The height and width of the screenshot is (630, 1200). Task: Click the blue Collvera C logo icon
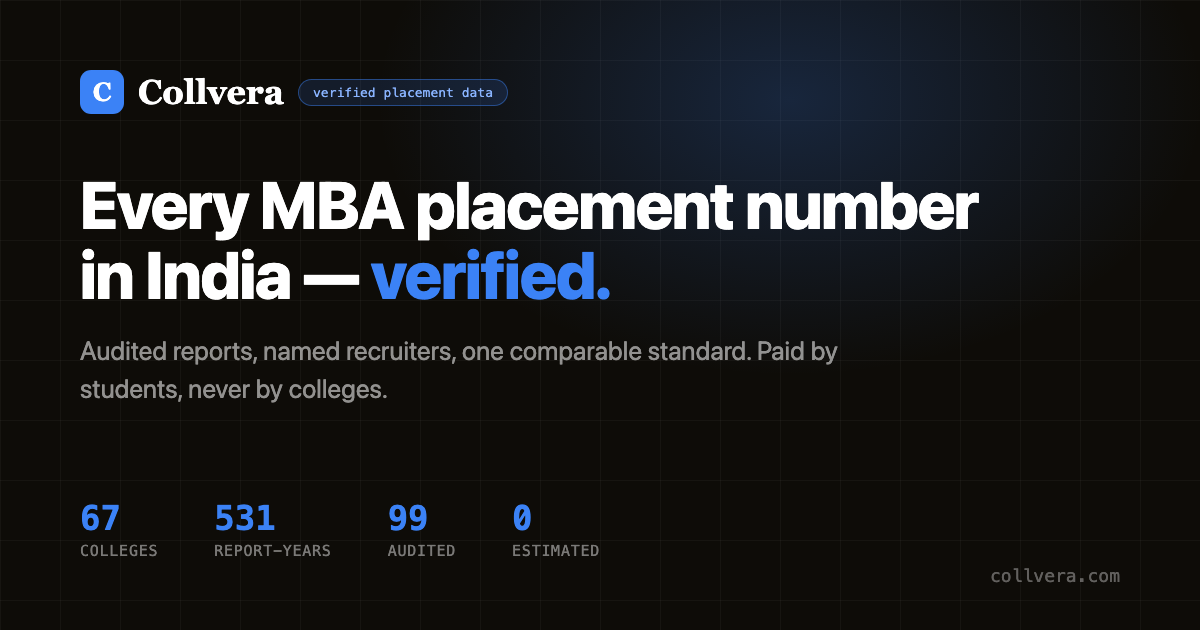pos(102,92)
